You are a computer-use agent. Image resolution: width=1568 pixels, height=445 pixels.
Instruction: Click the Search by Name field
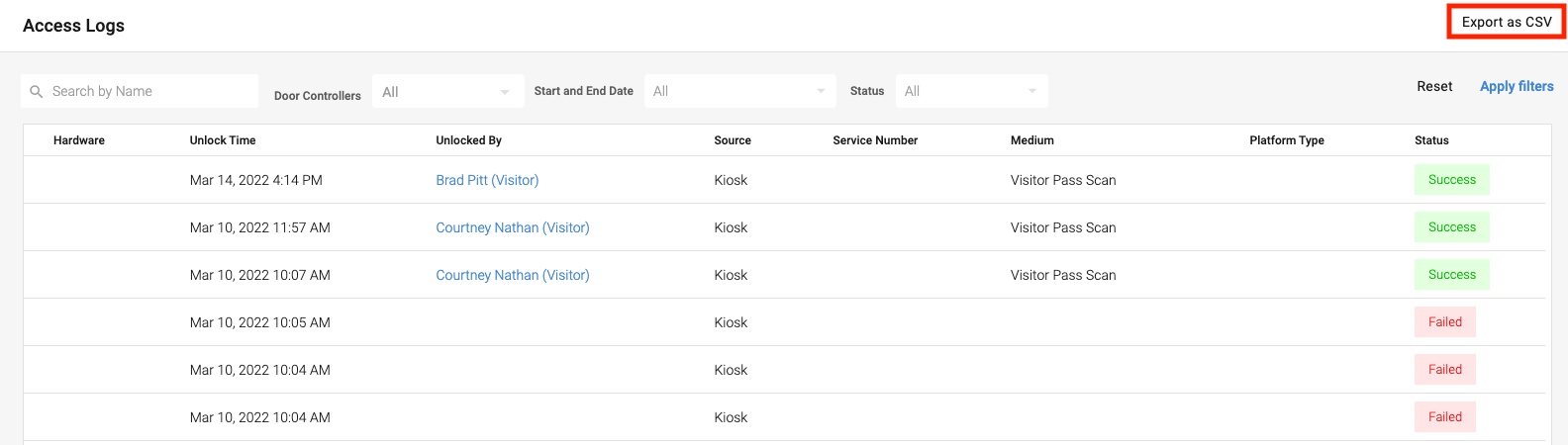click(148, 92)
